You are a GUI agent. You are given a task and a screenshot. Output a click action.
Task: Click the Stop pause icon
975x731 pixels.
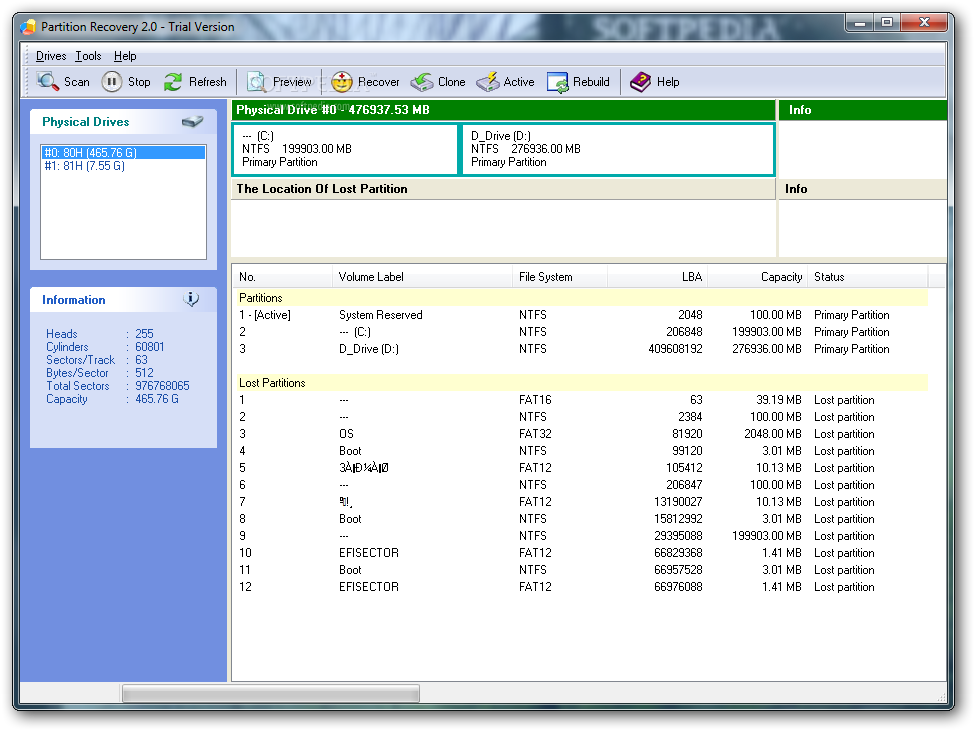point(112,81)
